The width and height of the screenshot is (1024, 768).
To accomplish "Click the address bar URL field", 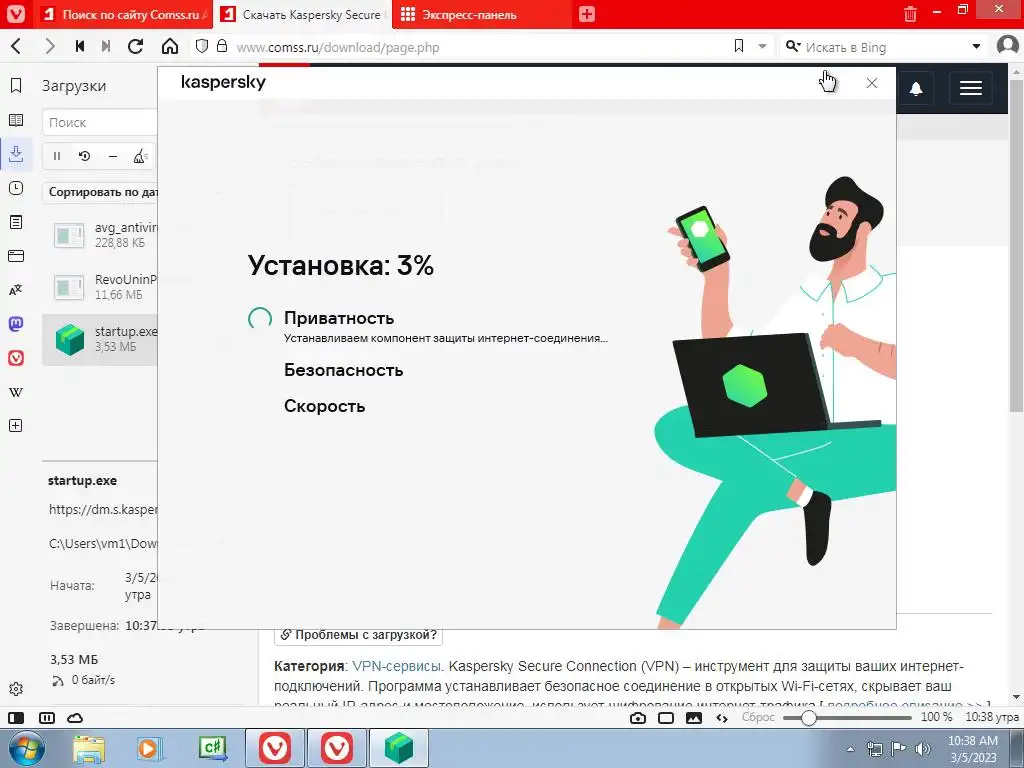I will (x=480, y=47).
